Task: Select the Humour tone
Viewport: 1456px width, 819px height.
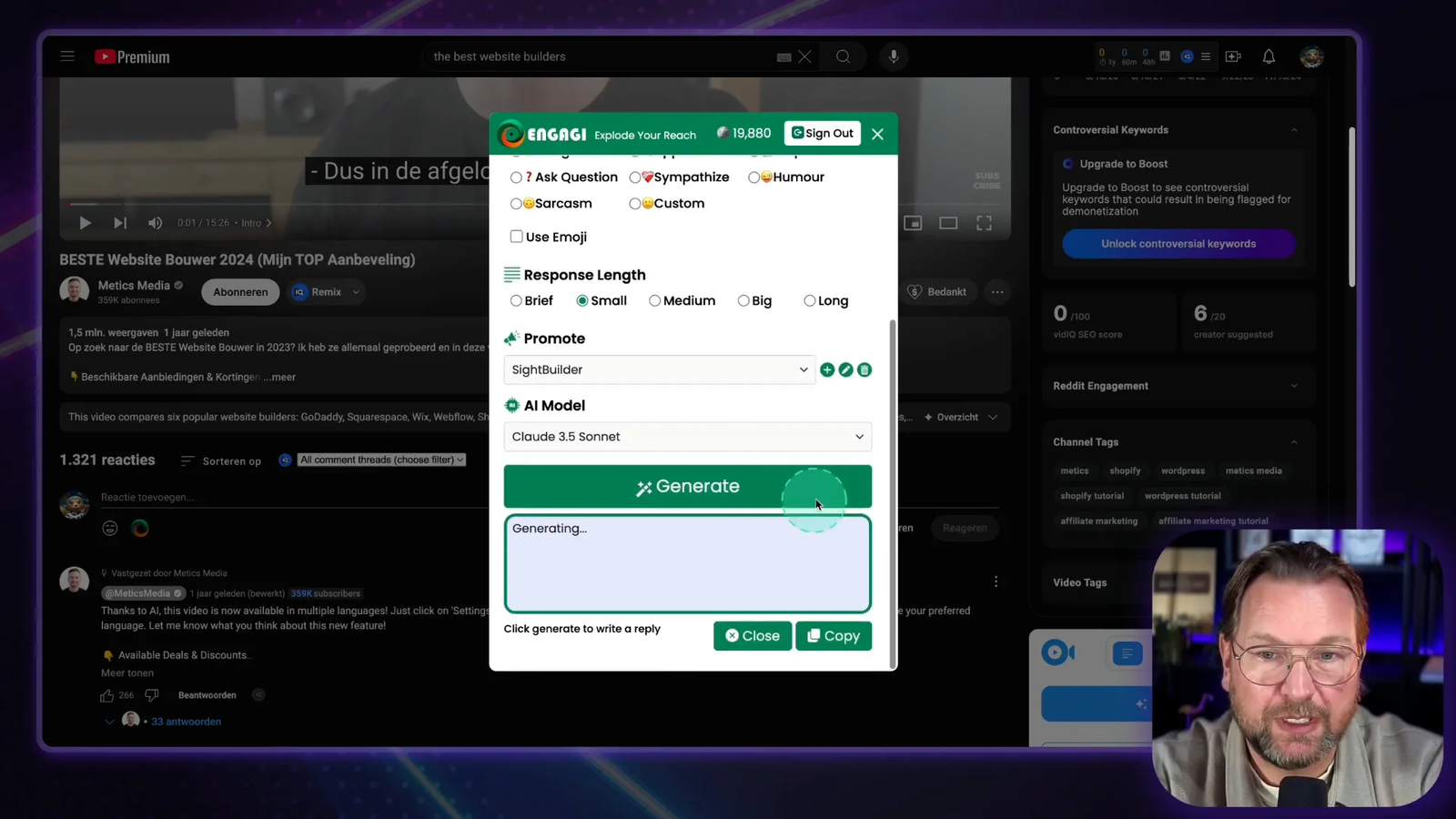Action: [753, 177]
